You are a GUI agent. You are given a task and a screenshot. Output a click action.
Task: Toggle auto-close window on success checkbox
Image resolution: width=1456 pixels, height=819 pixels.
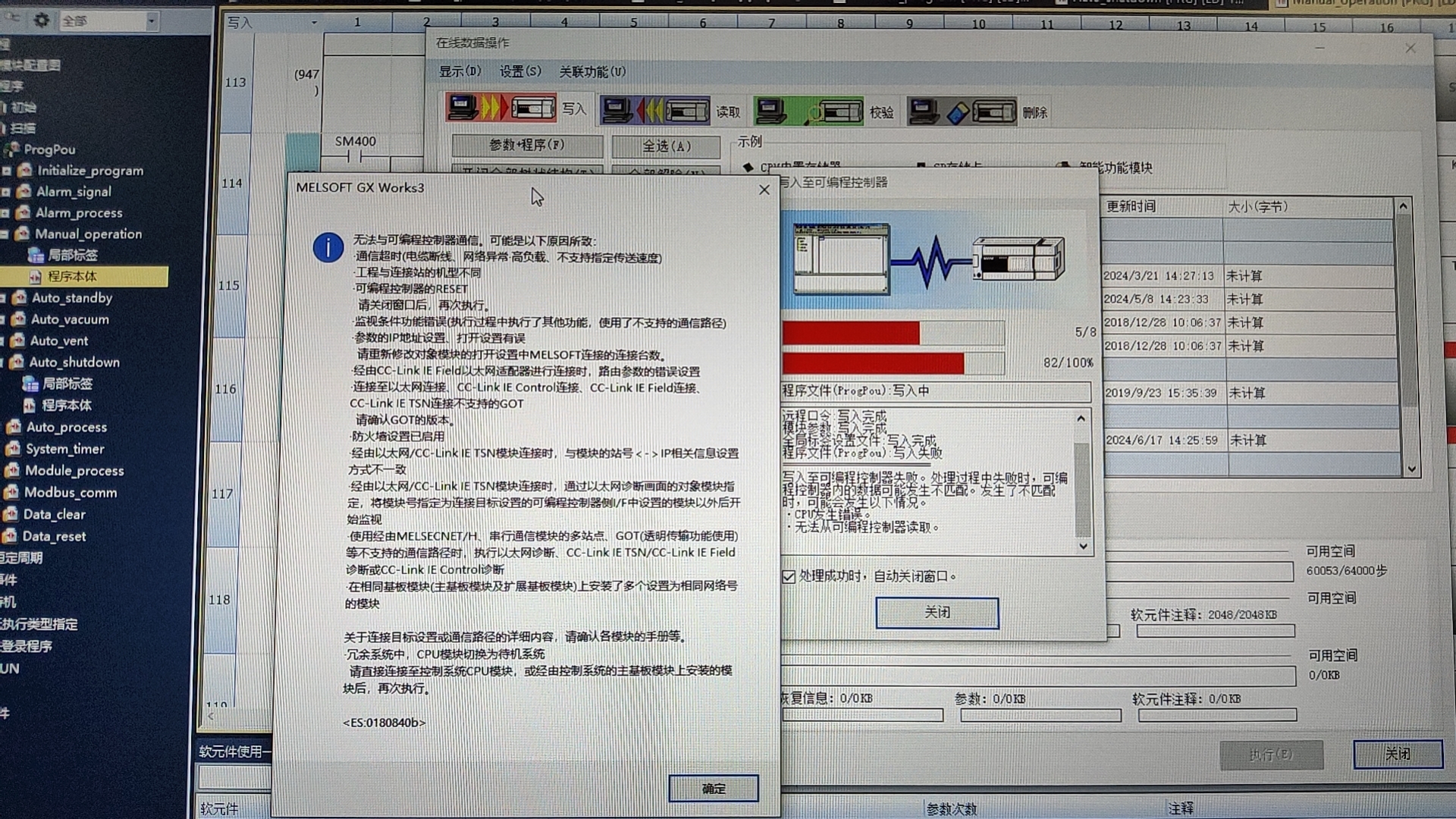[x=789, y=577]
